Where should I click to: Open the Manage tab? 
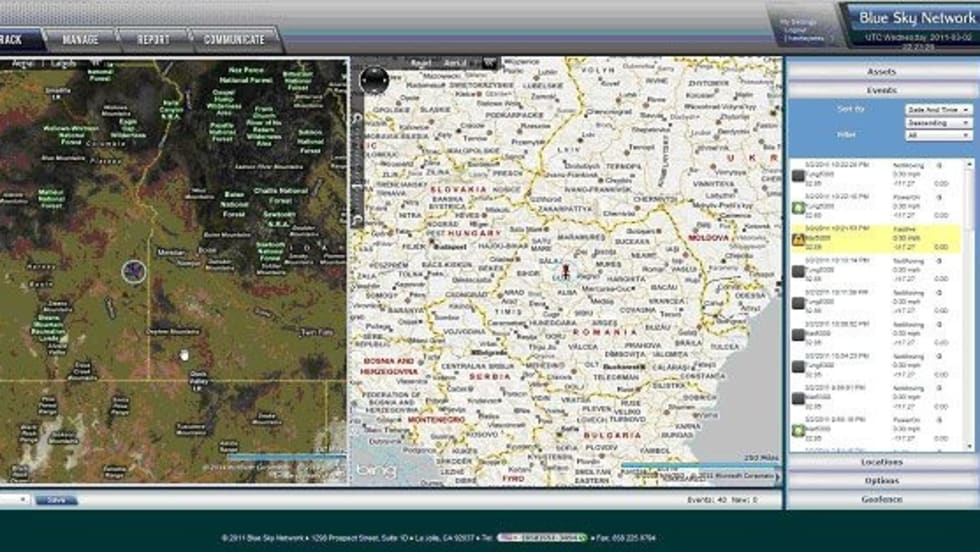point(80,40)
